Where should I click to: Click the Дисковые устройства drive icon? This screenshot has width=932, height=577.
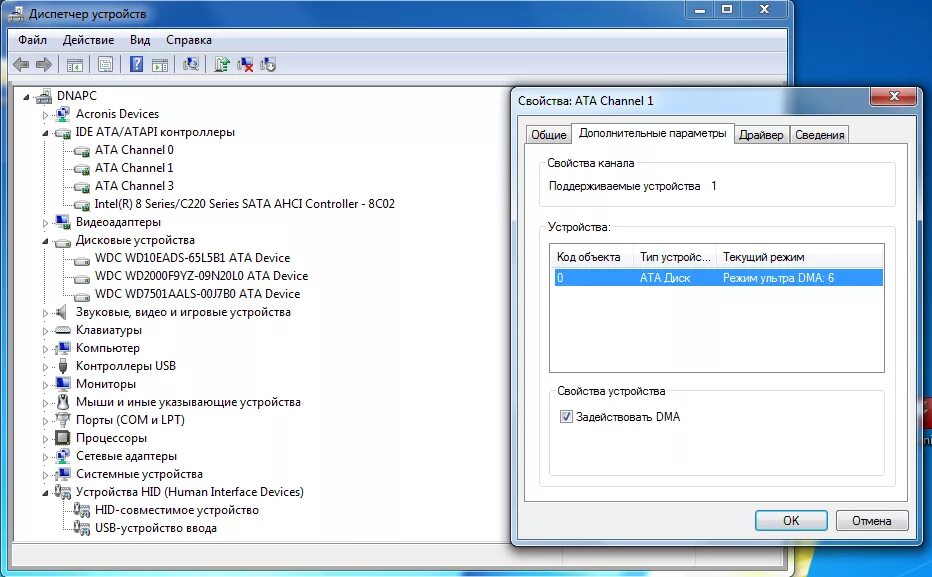coord(62,241)
